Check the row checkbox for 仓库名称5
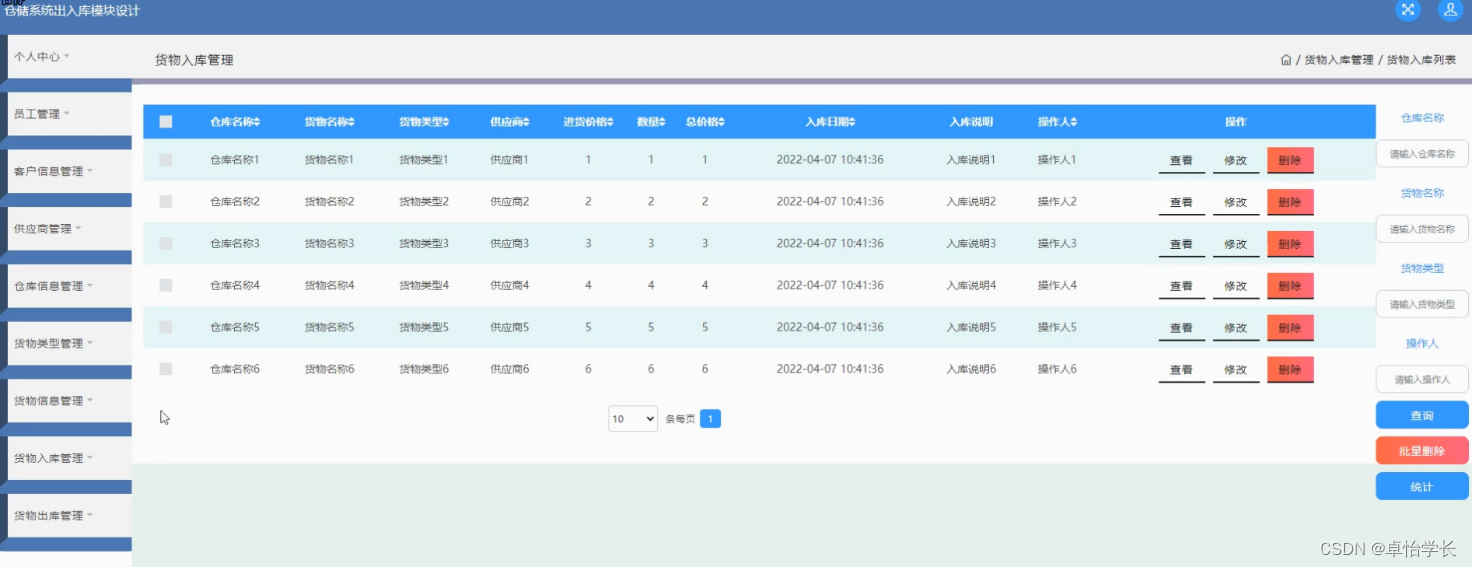This screenshot has height=567, width=1472. 166,327
